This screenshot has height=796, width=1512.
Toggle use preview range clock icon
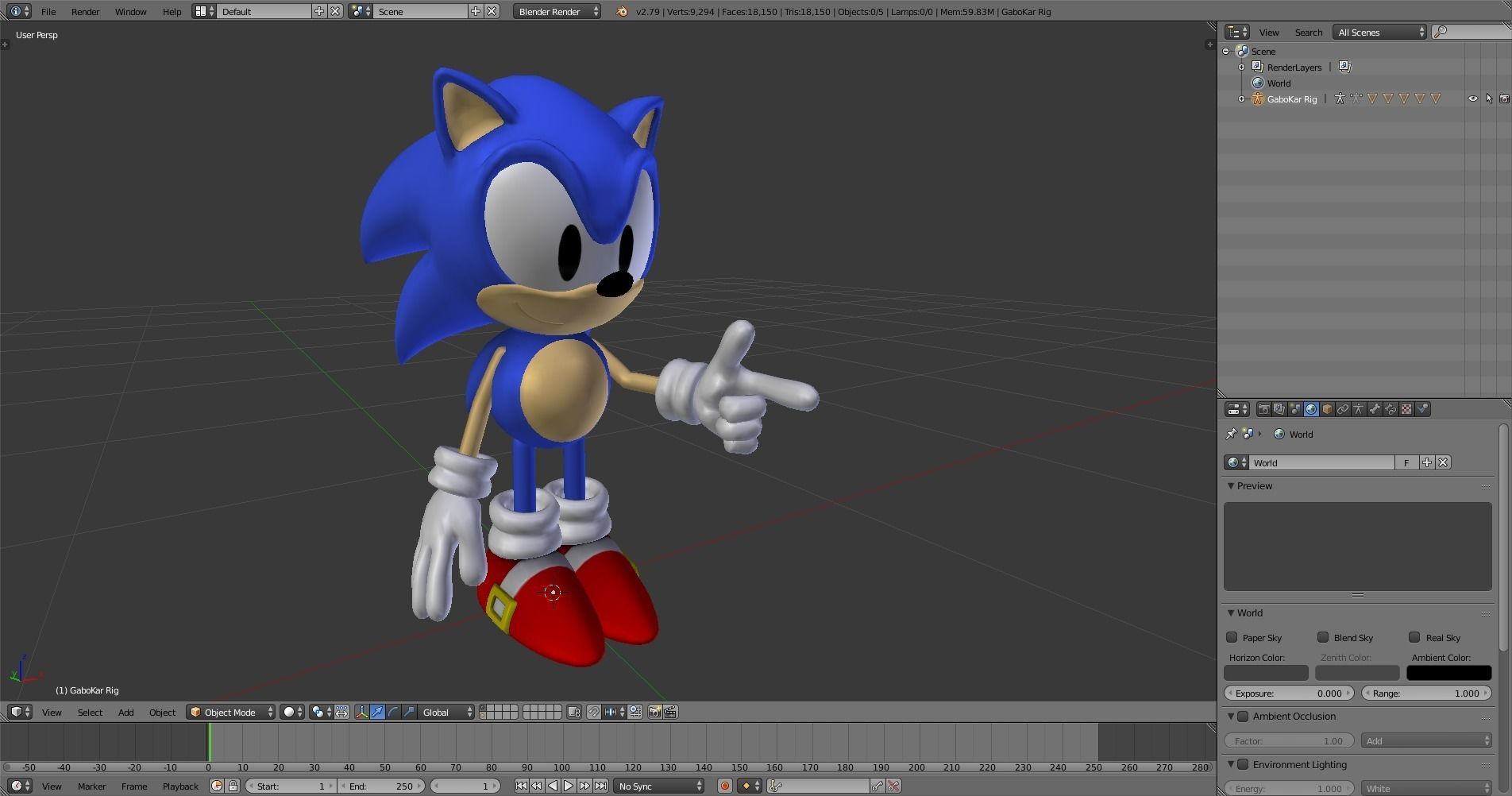coord(217,786)
